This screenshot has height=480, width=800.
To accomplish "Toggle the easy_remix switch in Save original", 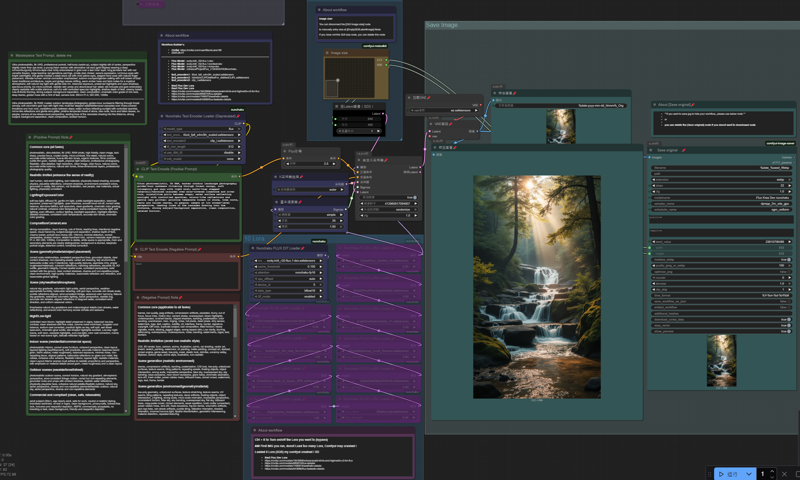I will point(788,325).
